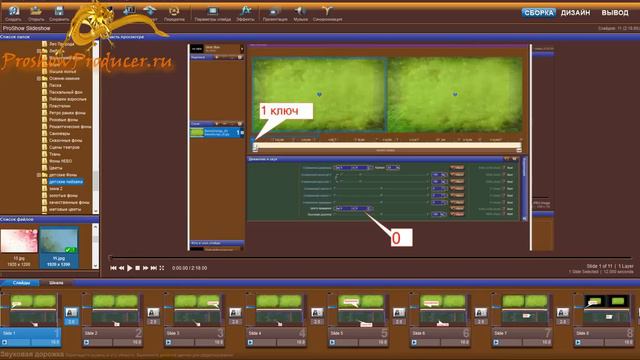Toggle full-screen preview icon
Screen dimensions: 640x360
[x=162, y=268]
